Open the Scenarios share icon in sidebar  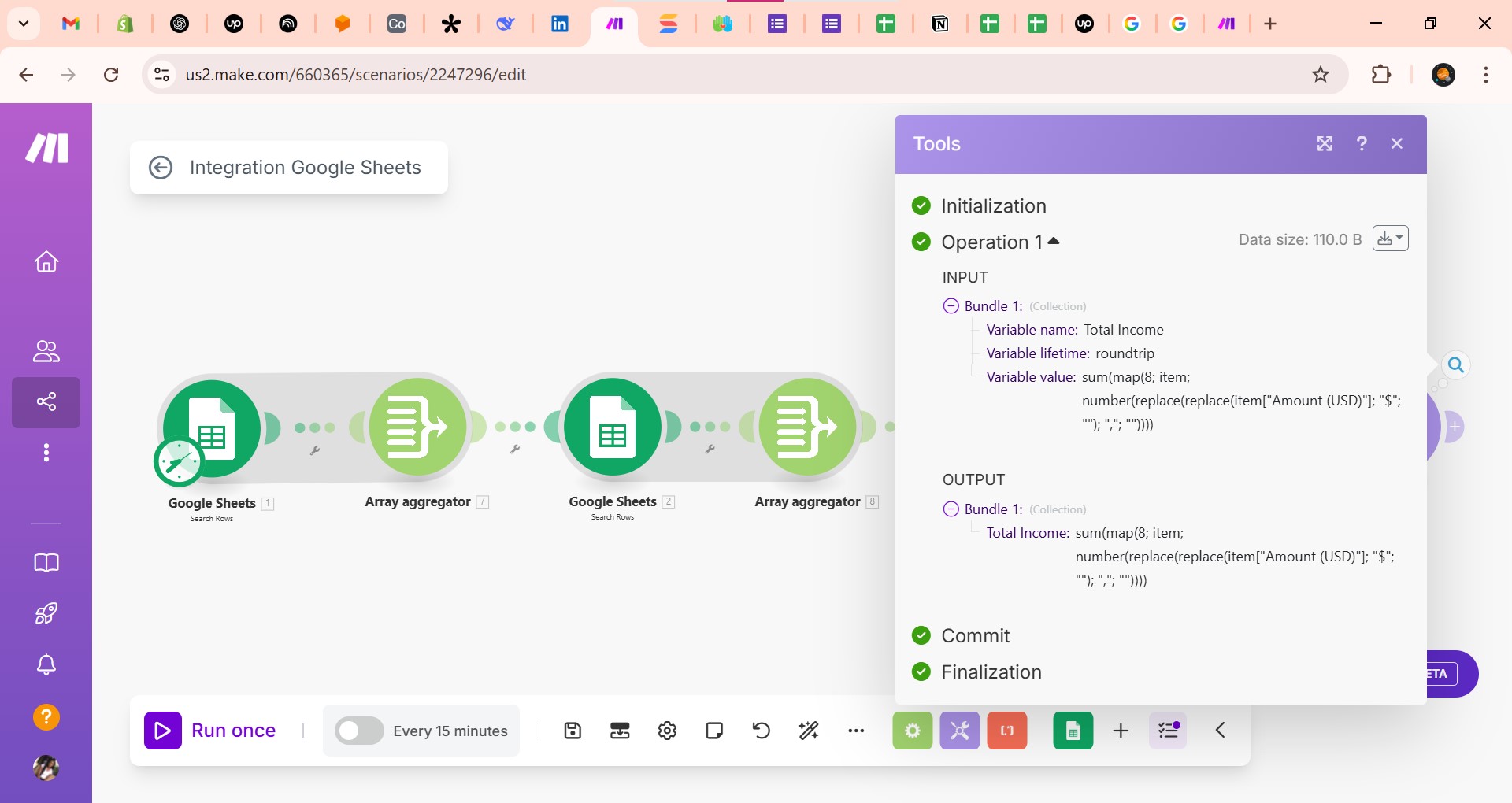46,402
